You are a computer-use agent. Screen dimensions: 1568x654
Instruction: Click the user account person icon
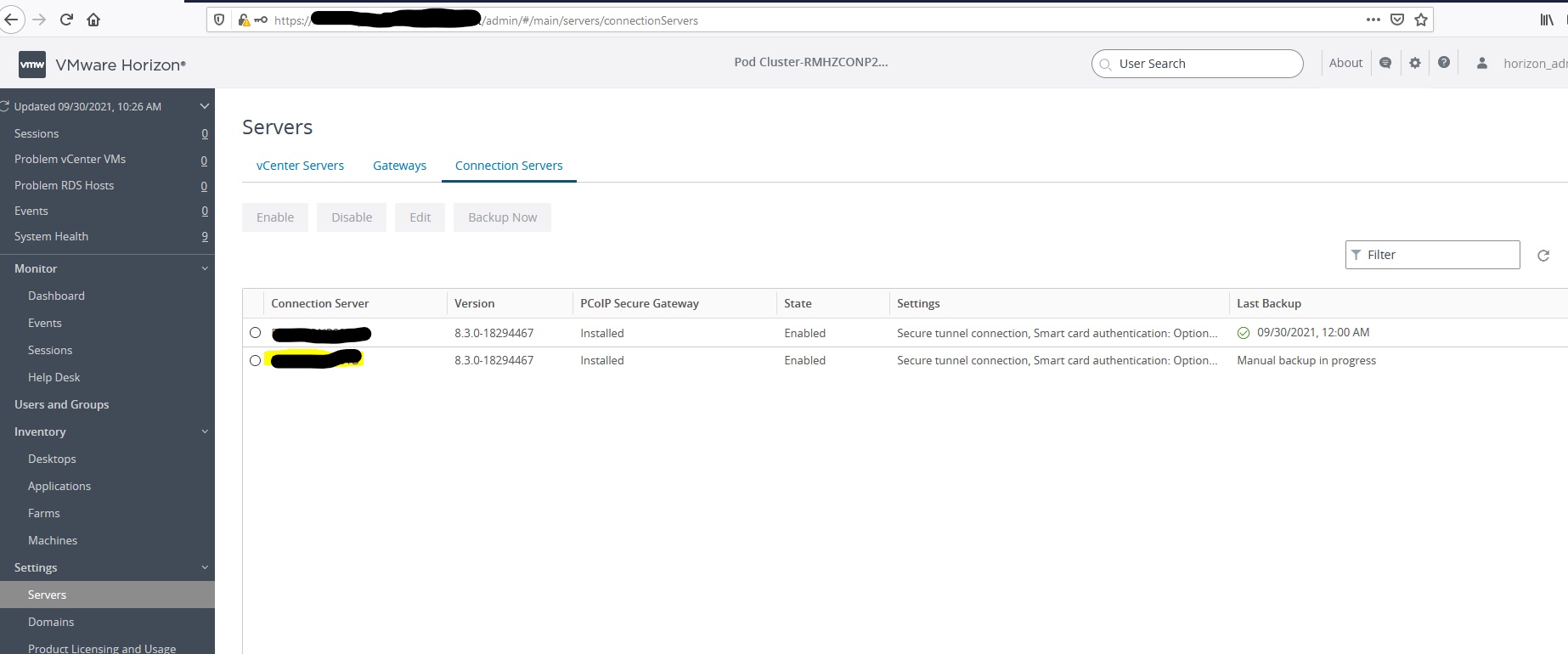pyautogui.click(x=1482, y=63)
